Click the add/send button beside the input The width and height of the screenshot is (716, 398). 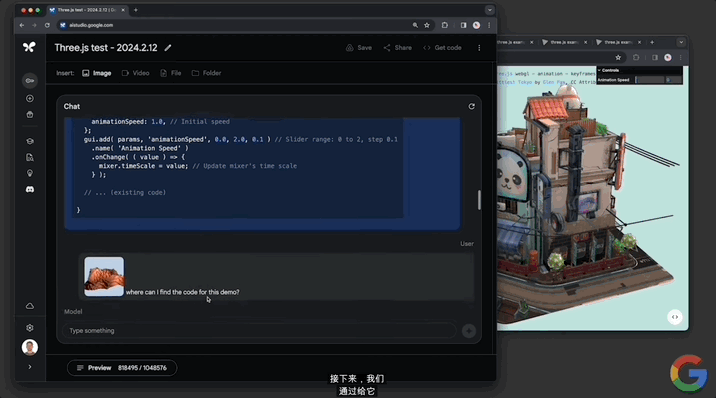[x=469, y=331]
